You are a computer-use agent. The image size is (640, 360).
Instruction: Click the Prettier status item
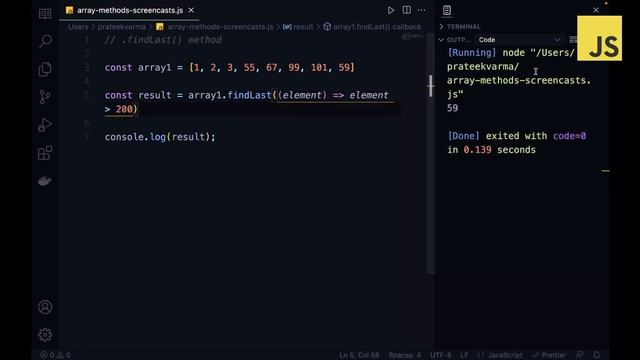coord(549,355)
